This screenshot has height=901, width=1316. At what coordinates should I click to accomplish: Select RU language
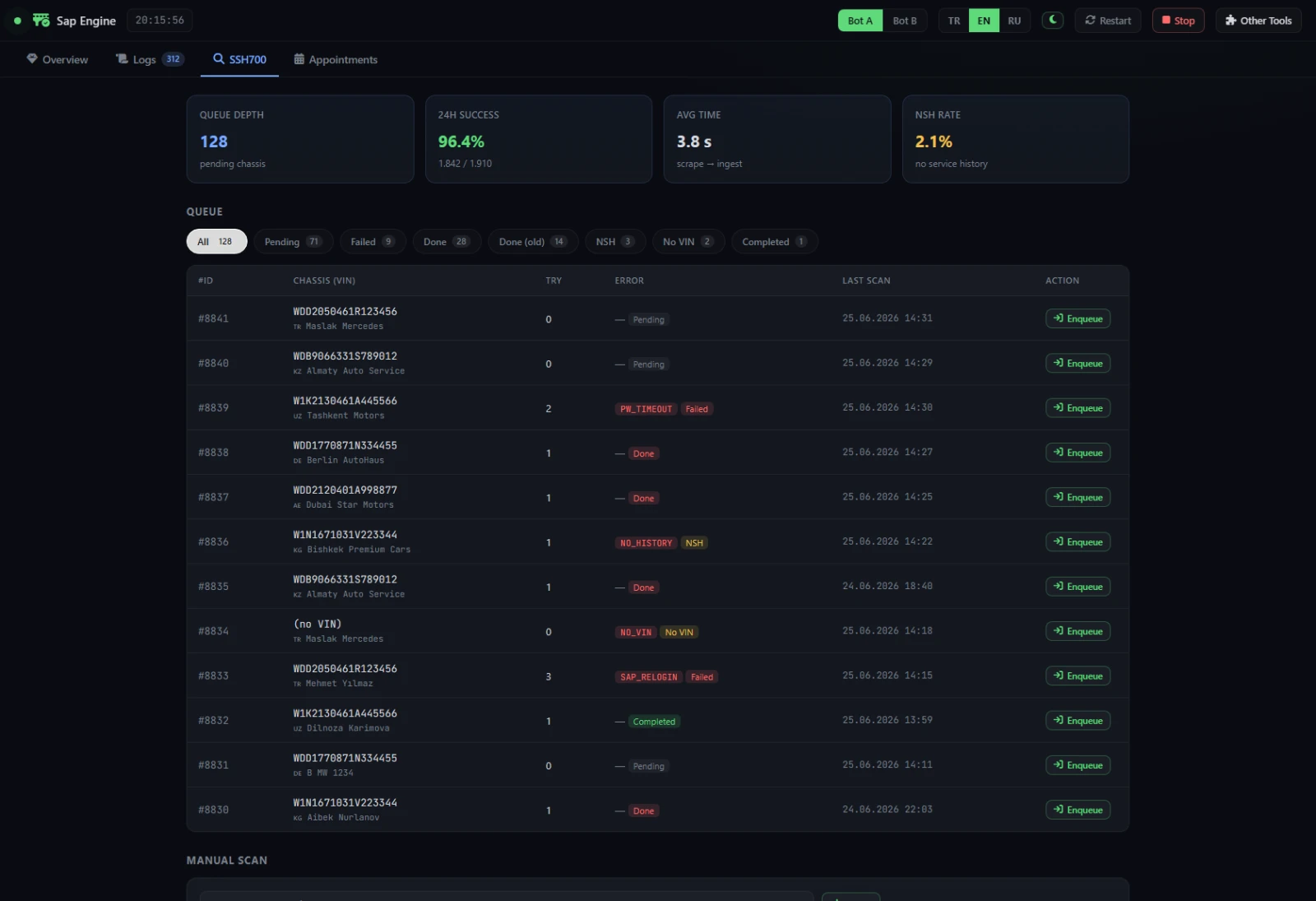(x=1014, y=21)
